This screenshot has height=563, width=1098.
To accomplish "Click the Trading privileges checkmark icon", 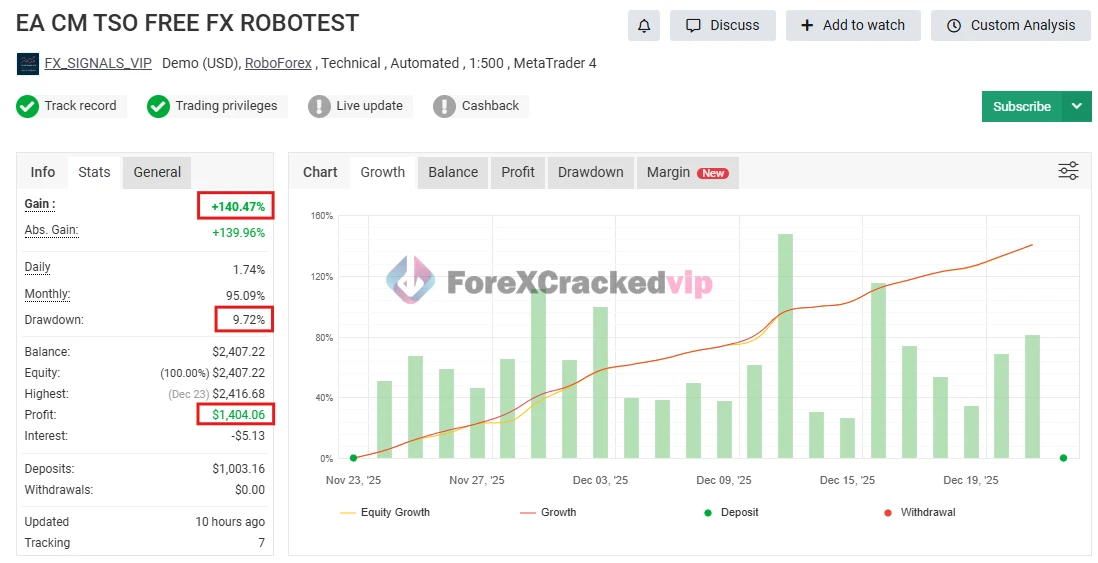I will (158, 106).
